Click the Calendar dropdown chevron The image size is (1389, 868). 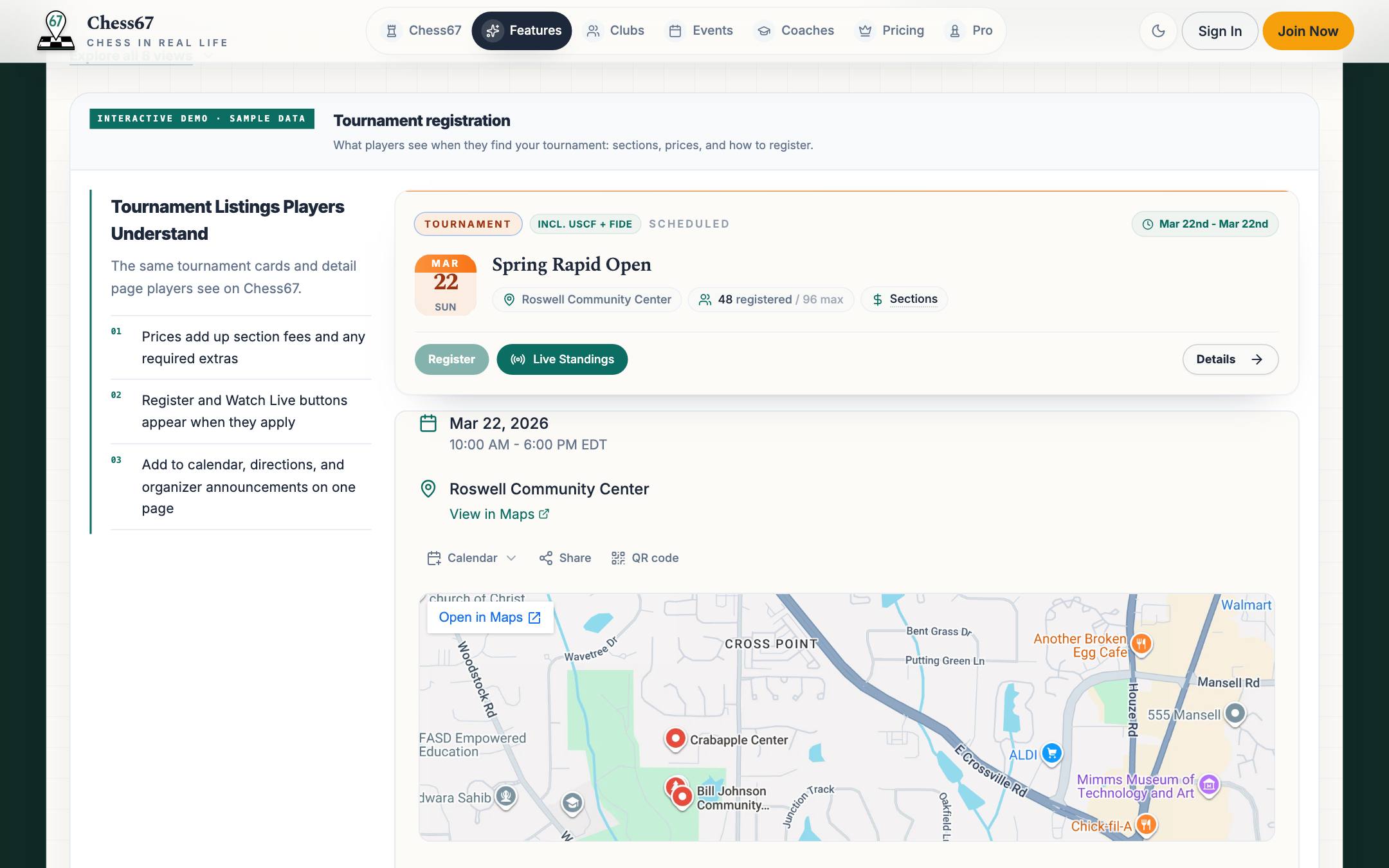511,558
